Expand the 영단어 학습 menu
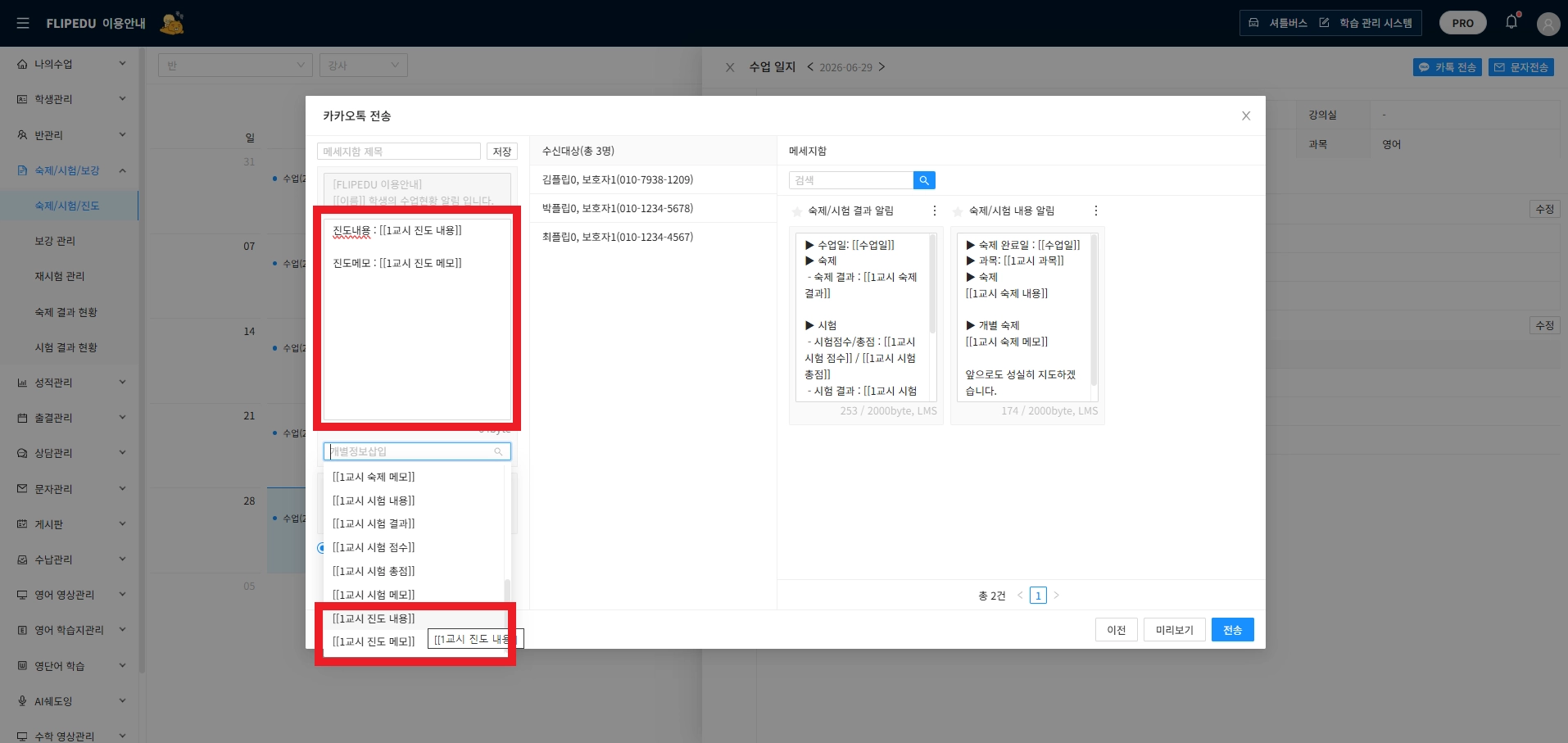Image resolution: width=1568 pixels, height=743 pixels. pos(123,665)
